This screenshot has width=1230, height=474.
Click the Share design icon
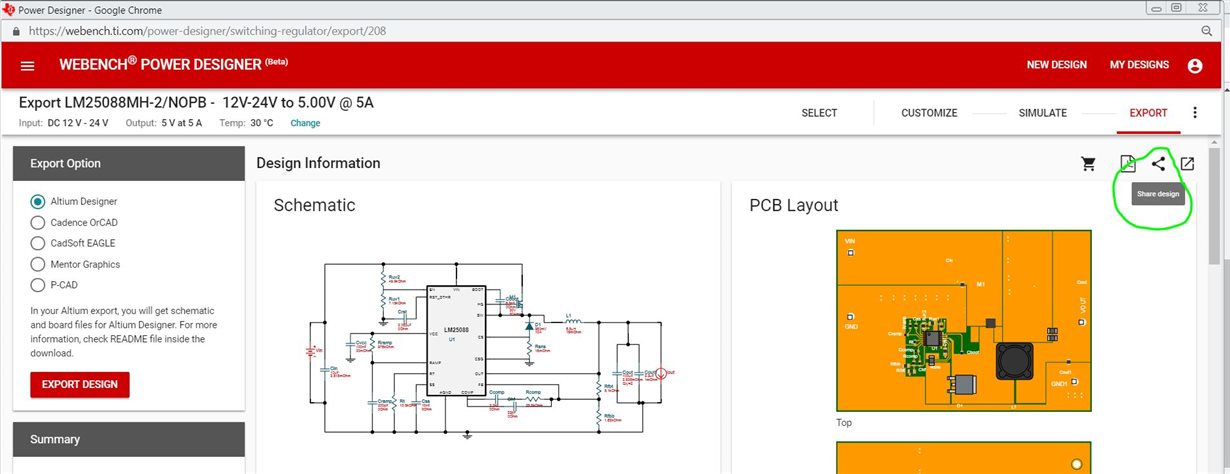(1158, 164)
